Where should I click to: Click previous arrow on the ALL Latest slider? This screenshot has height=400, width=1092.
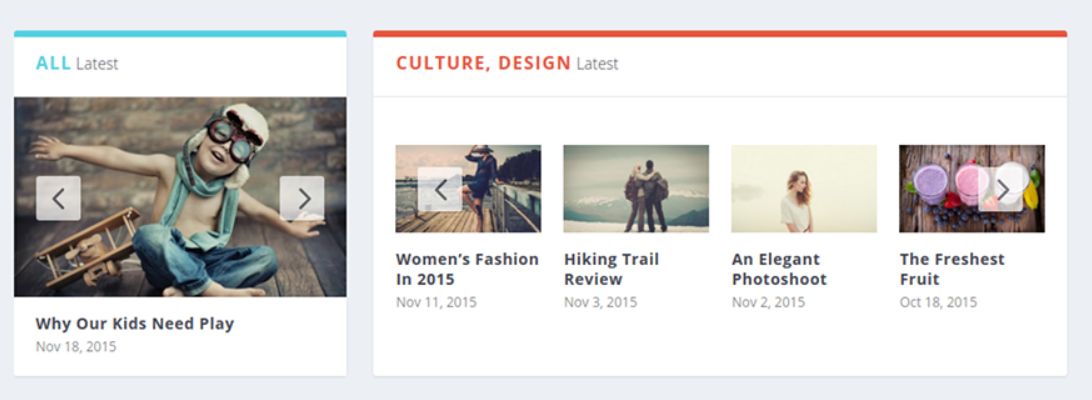(x=58, y=199)
